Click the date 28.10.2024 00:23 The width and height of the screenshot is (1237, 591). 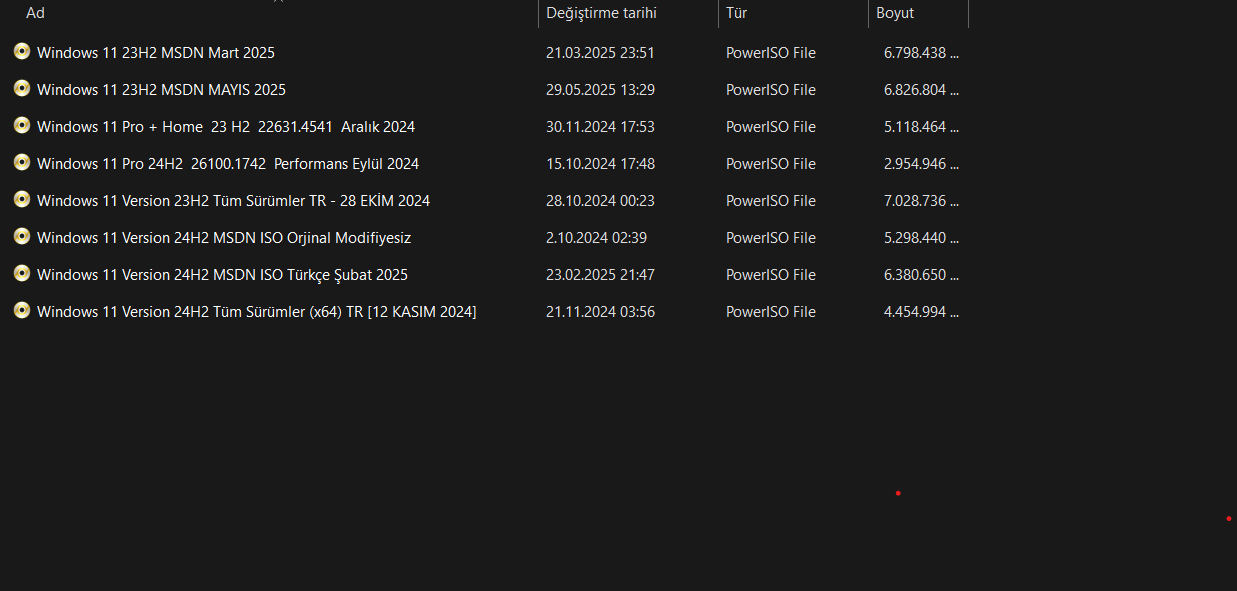click(x=600, y=201)
